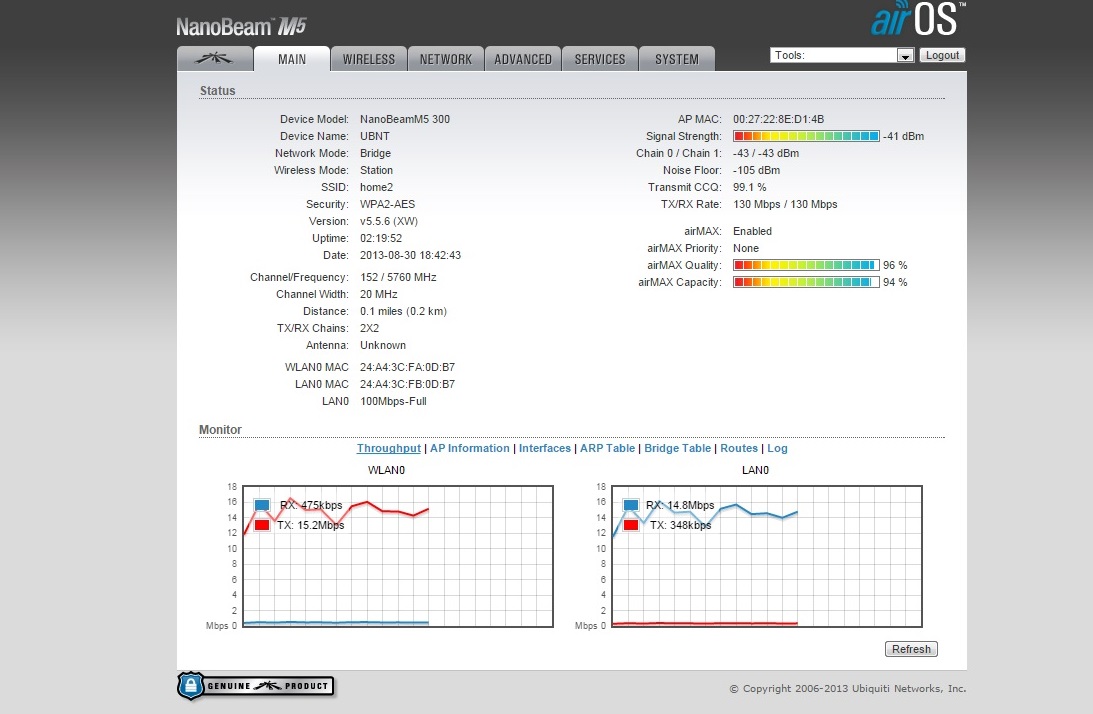Viewport: 1093px width, 714px height.
Task: Click the Version value v5.5.6 (XW)
Action: pos(389,221)
